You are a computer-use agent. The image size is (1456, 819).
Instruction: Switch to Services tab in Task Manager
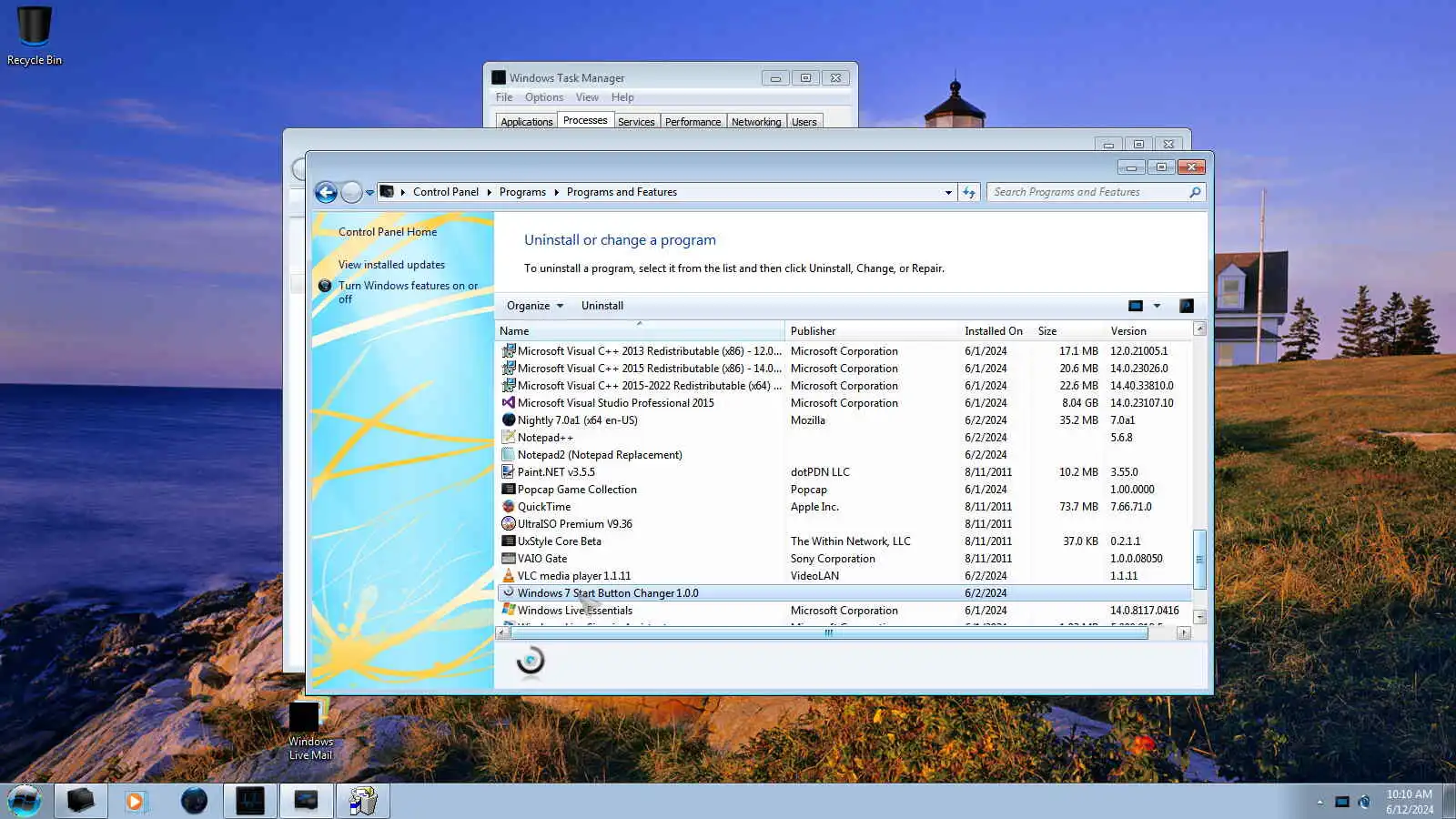point(636,122)
